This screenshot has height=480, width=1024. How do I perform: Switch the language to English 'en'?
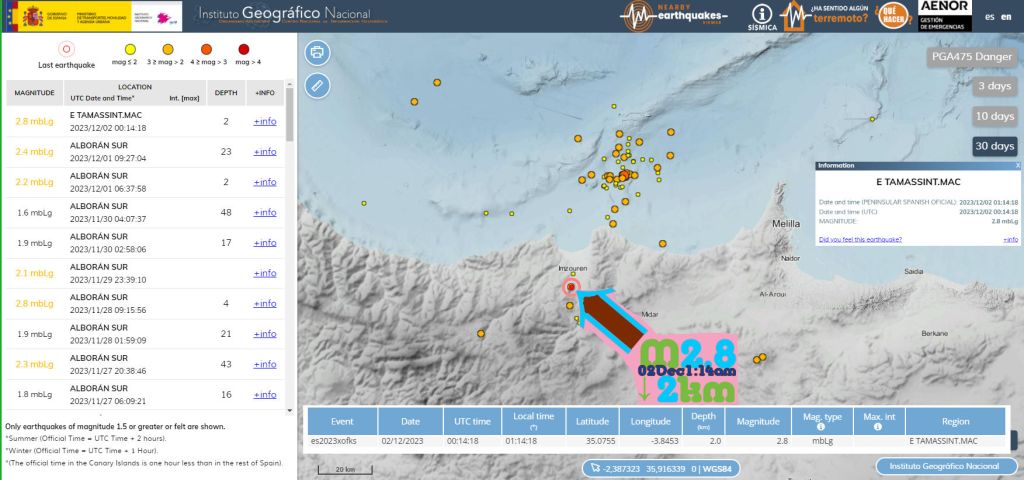point(1008,16)
